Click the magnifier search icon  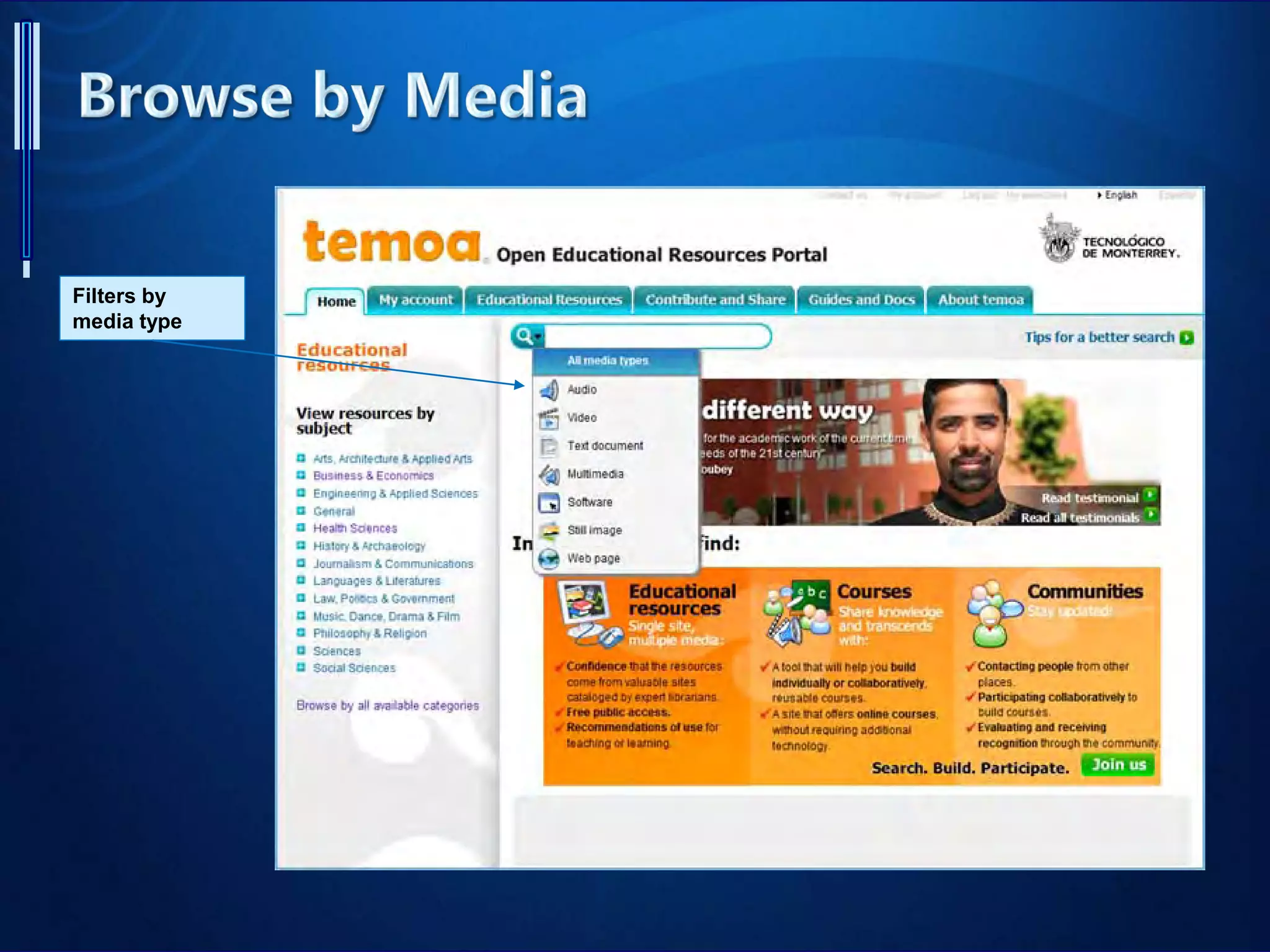click(x=524, y=337)
